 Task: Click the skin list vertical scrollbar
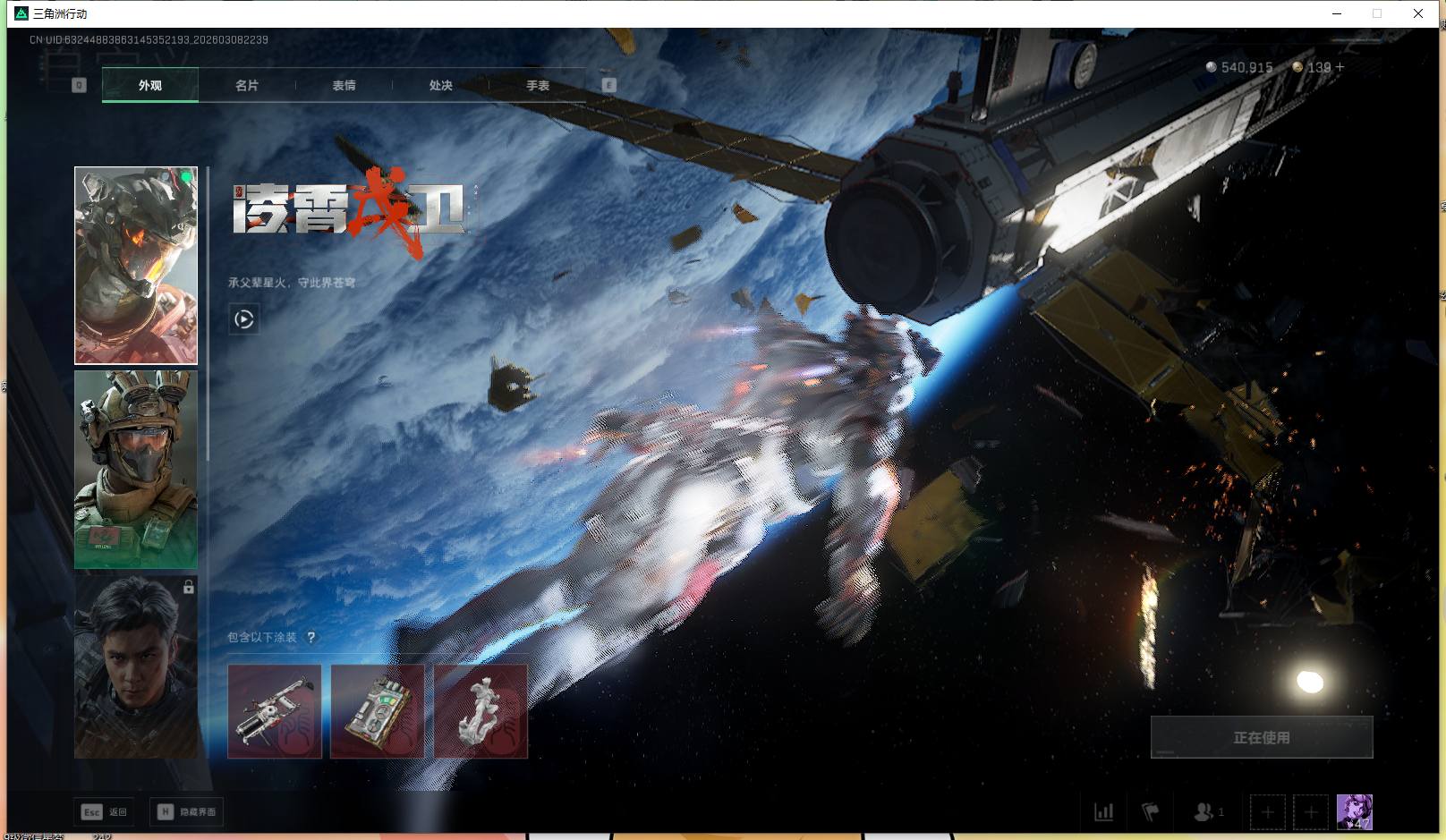[208, 313]
